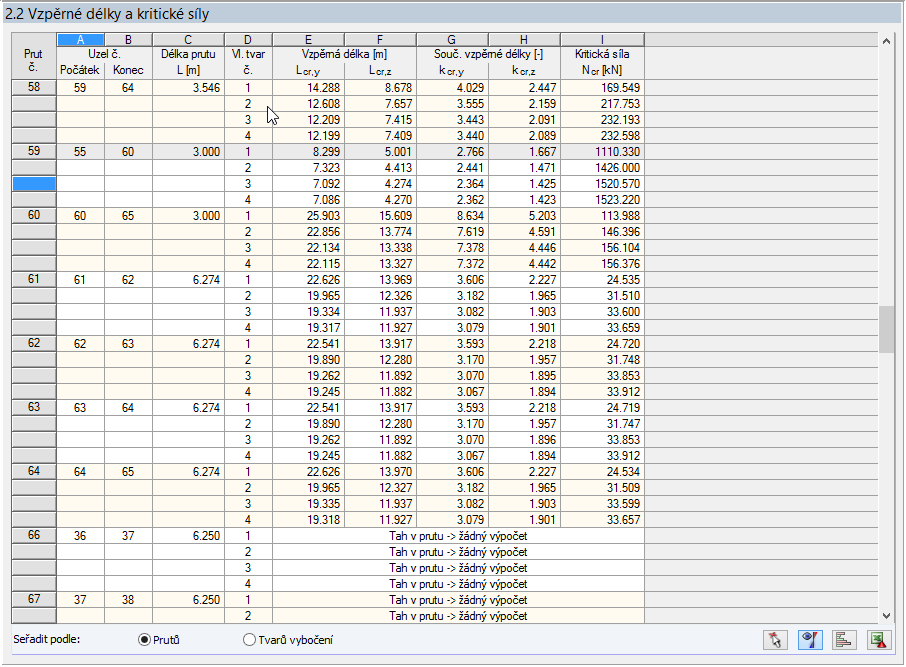Click critical force cell 169.549
The width and height of the screenshot is (906, 667).
[602, 88]
